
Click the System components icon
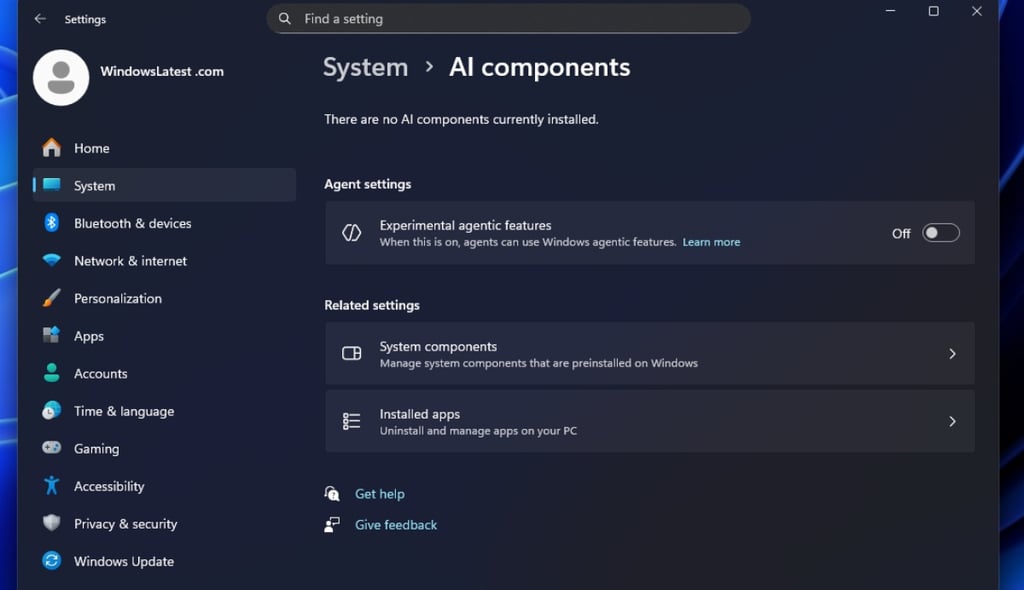tap(351, 353)
